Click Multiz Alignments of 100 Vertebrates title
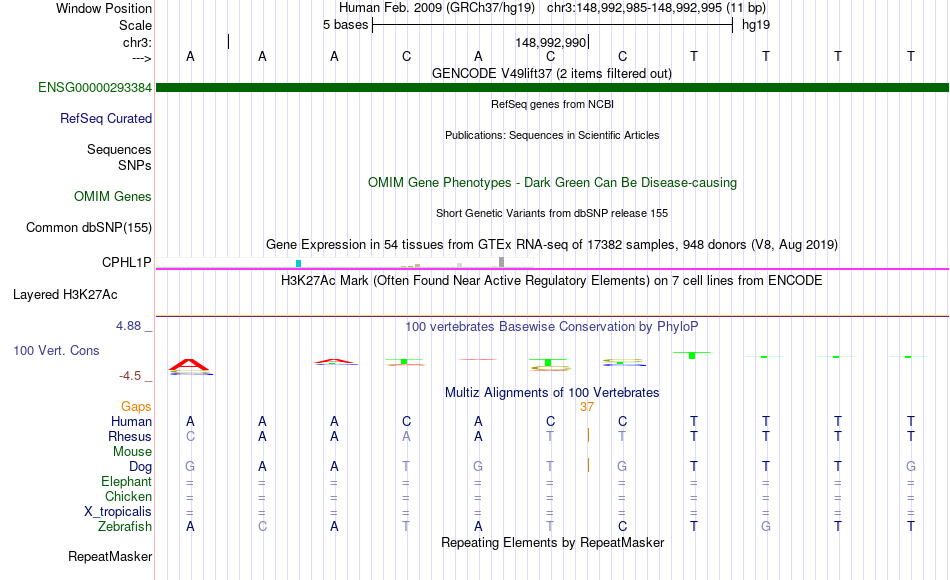Screen dimensions: 950x580 552,393
